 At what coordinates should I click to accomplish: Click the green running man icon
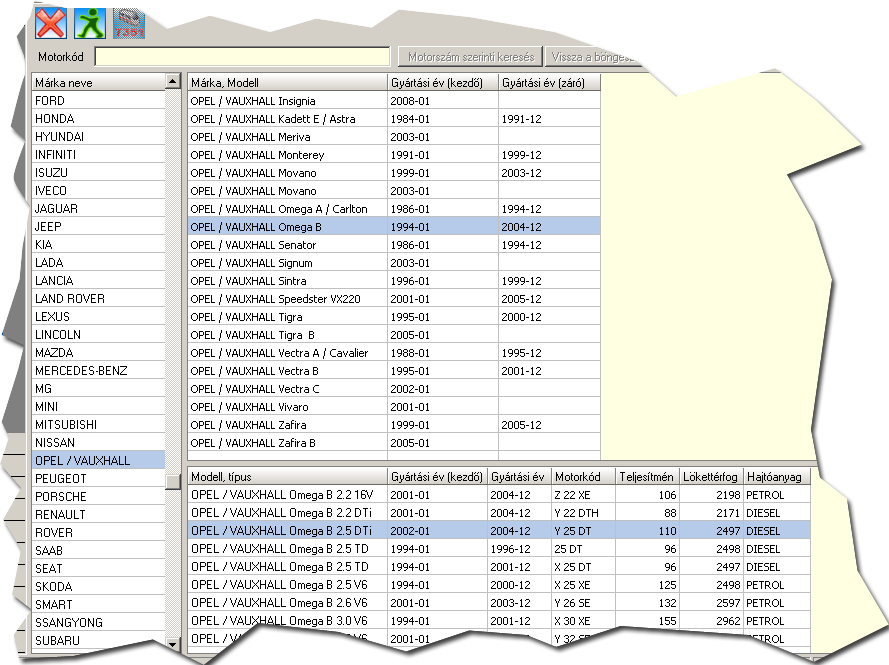[x=90, y=23]
